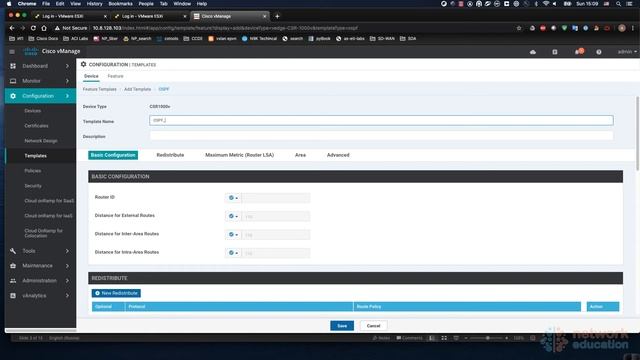
Task: Click the Feature Templates breadcrumb link
Action: (x=100, y=89)
